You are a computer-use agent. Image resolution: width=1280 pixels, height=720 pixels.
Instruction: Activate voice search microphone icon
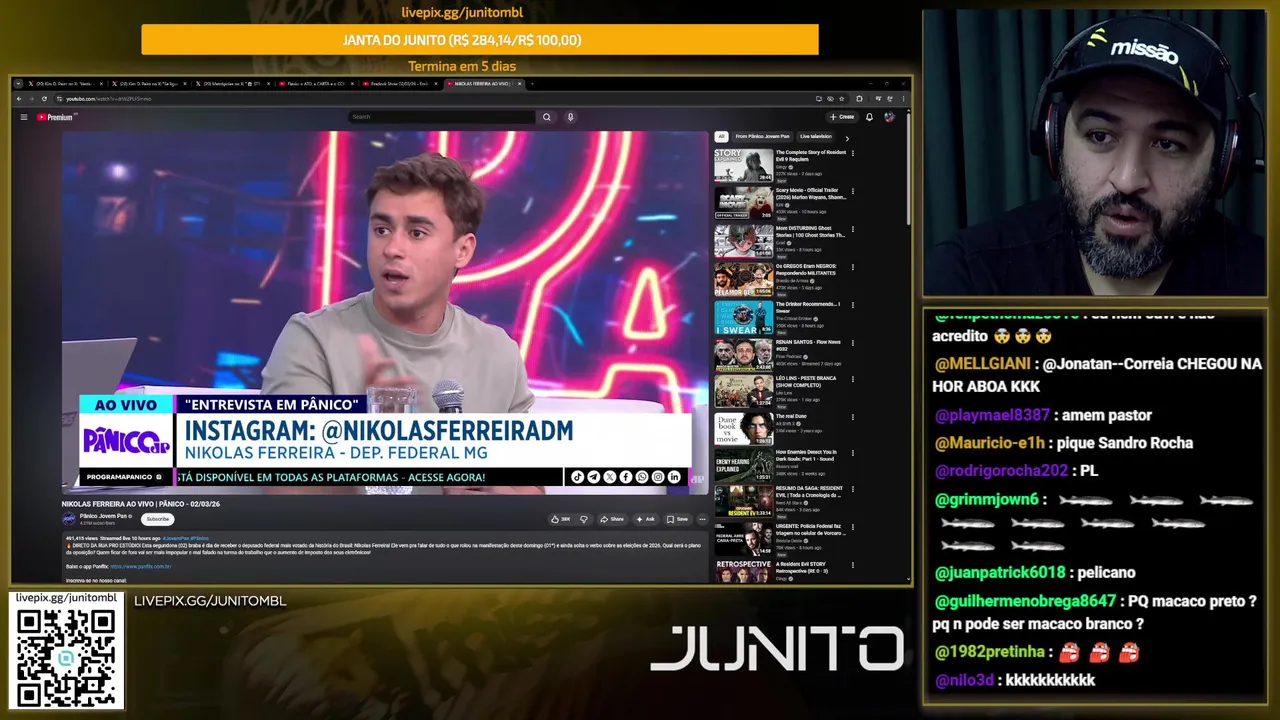[x=570, y=117]
